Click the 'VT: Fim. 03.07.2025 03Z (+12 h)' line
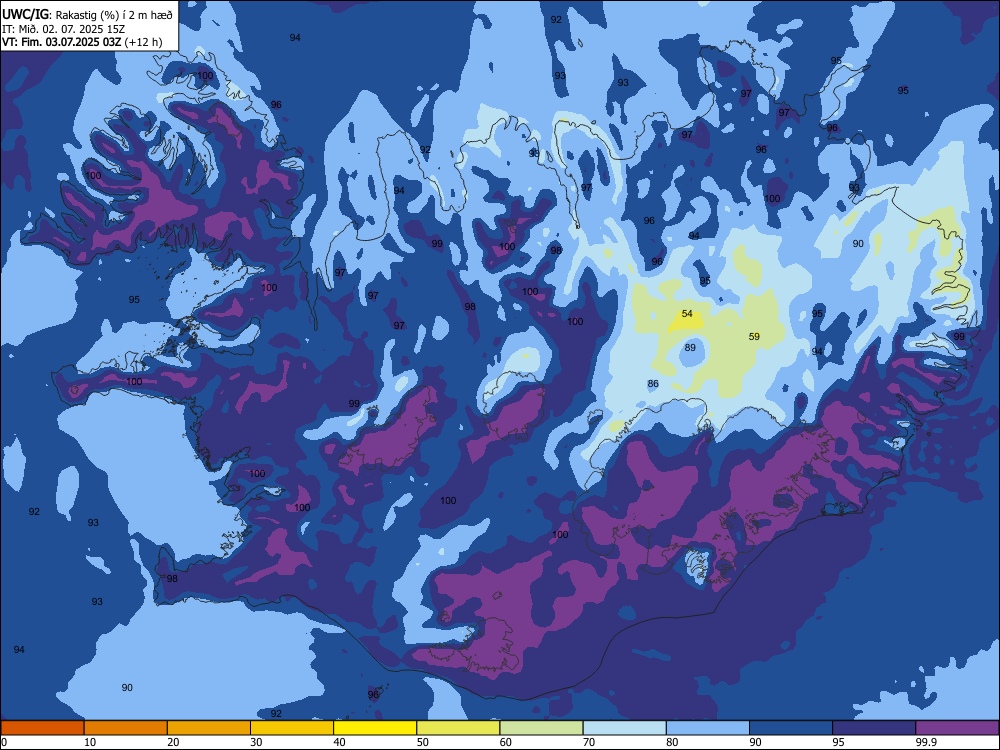This screenshot has height=750, width=1000. tap(82, 42)
